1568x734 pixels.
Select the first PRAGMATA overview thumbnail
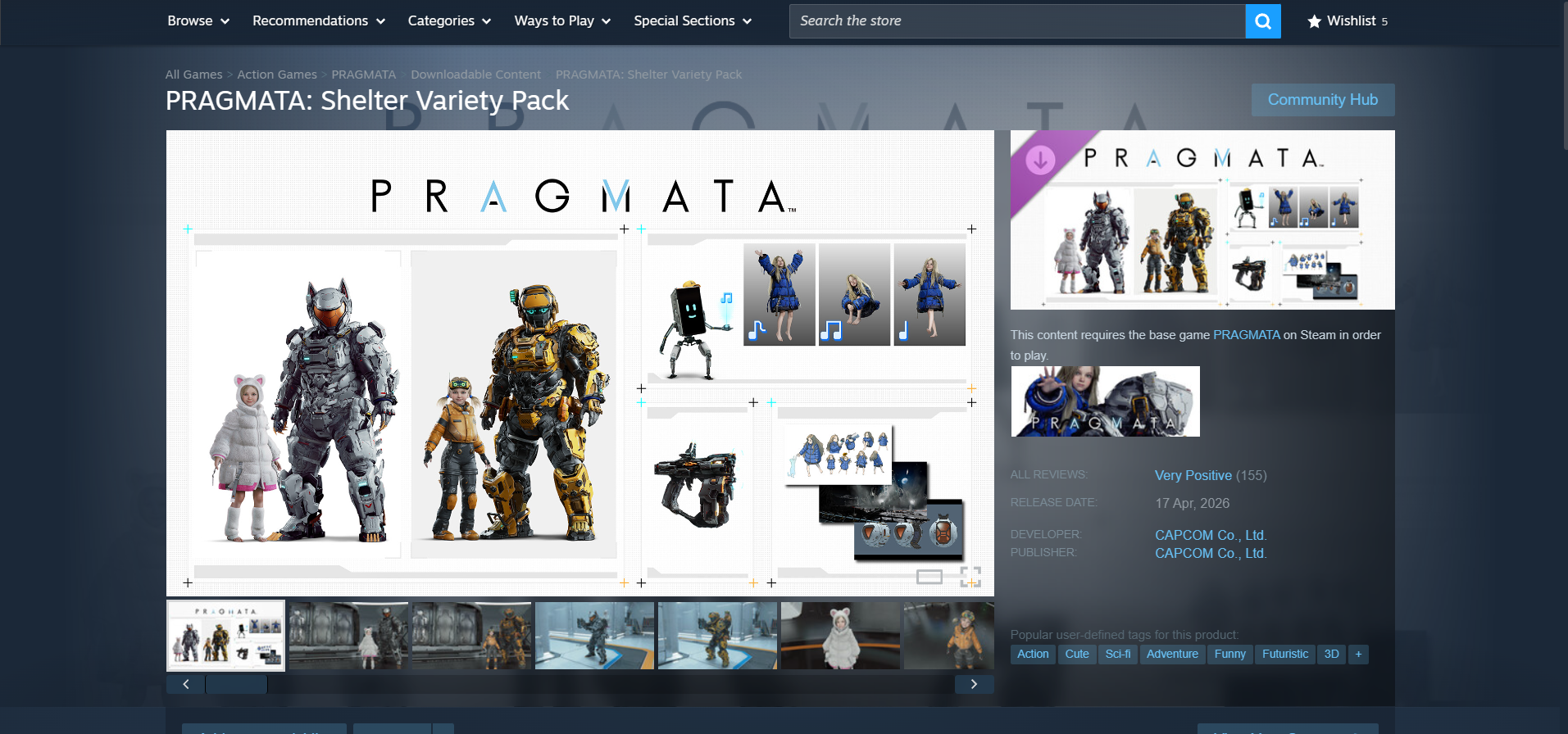pos(226,636)
